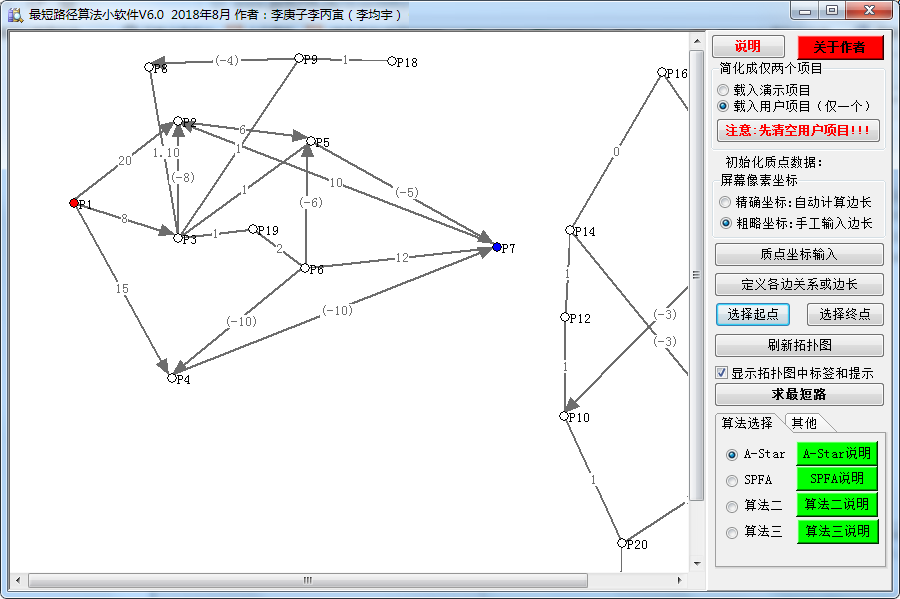The height and width of the screenshot is (599, 900).
Task: Click the application icon in title bar
Action: [x=15, y=14]
